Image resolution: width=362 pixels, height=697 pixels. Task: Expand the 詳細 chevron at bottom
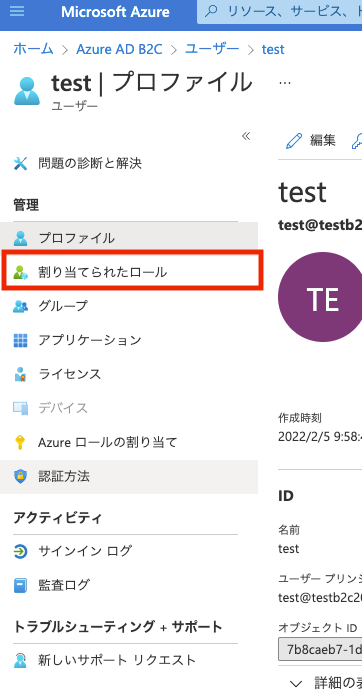296,684
